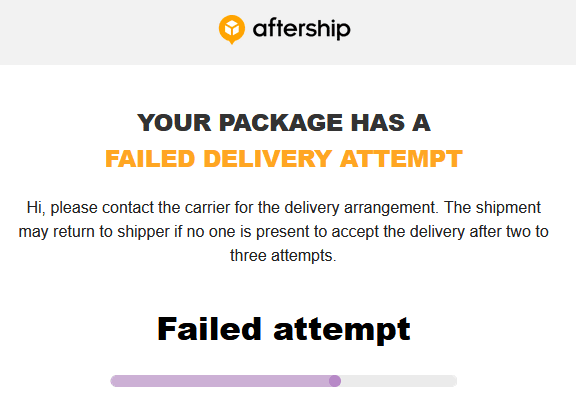The height and width of the screenshot is (409, 576).
Task: Click the bold 'Failed attempt' status title
Action: click(284, 329)
